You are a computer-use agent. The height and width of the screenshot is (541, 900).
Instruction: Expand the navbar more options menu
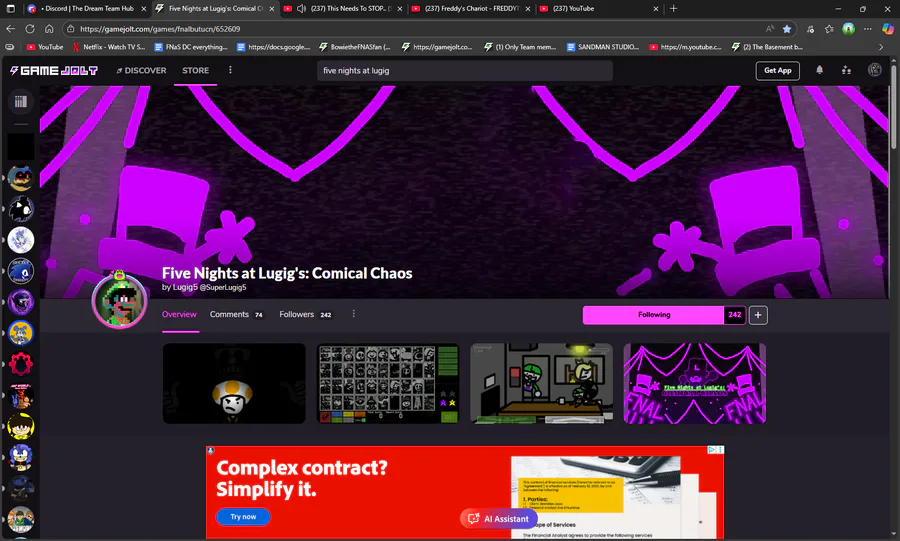(230, 70)
